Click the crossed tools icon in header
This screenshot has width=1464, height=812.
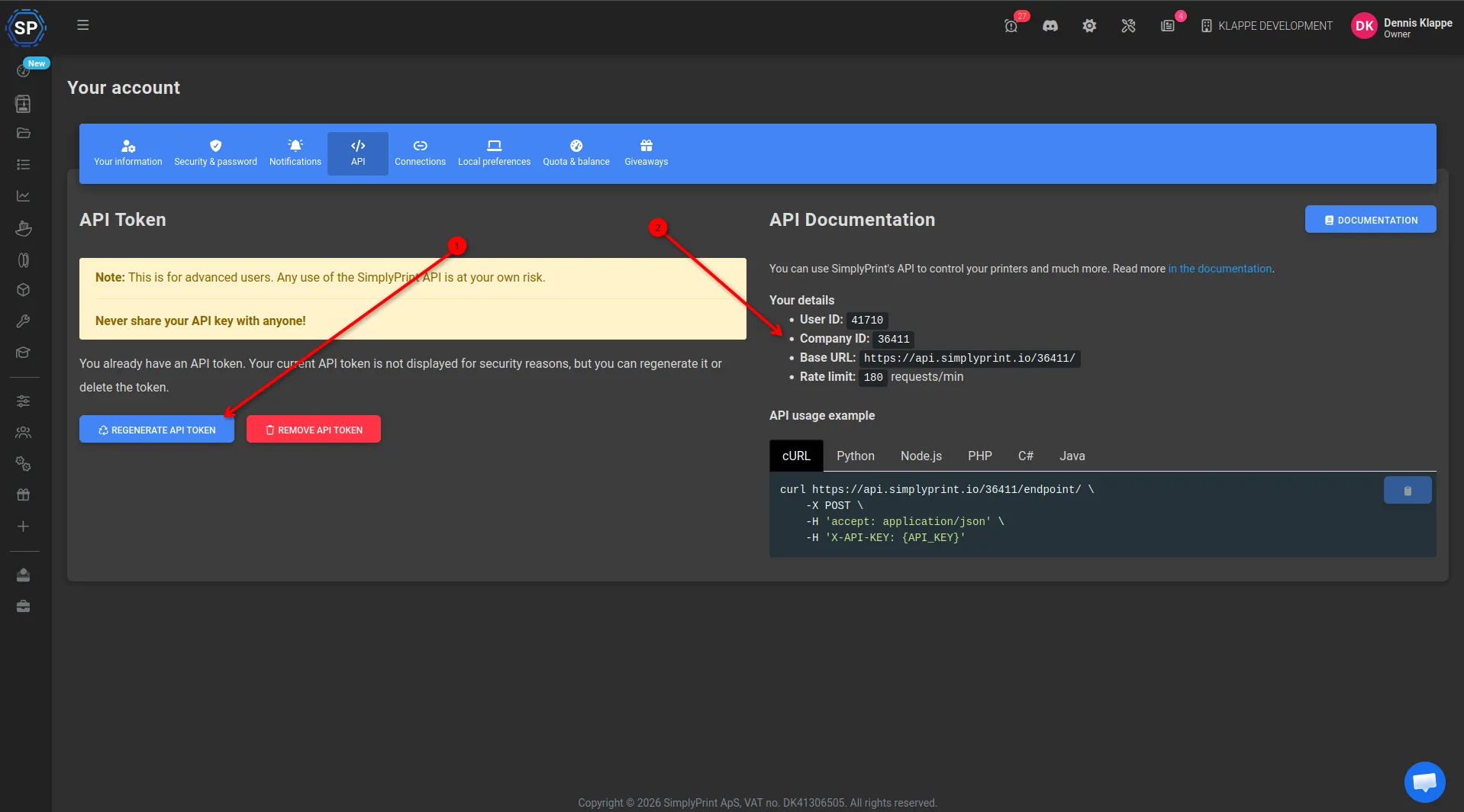click(x=1128, y=26)
